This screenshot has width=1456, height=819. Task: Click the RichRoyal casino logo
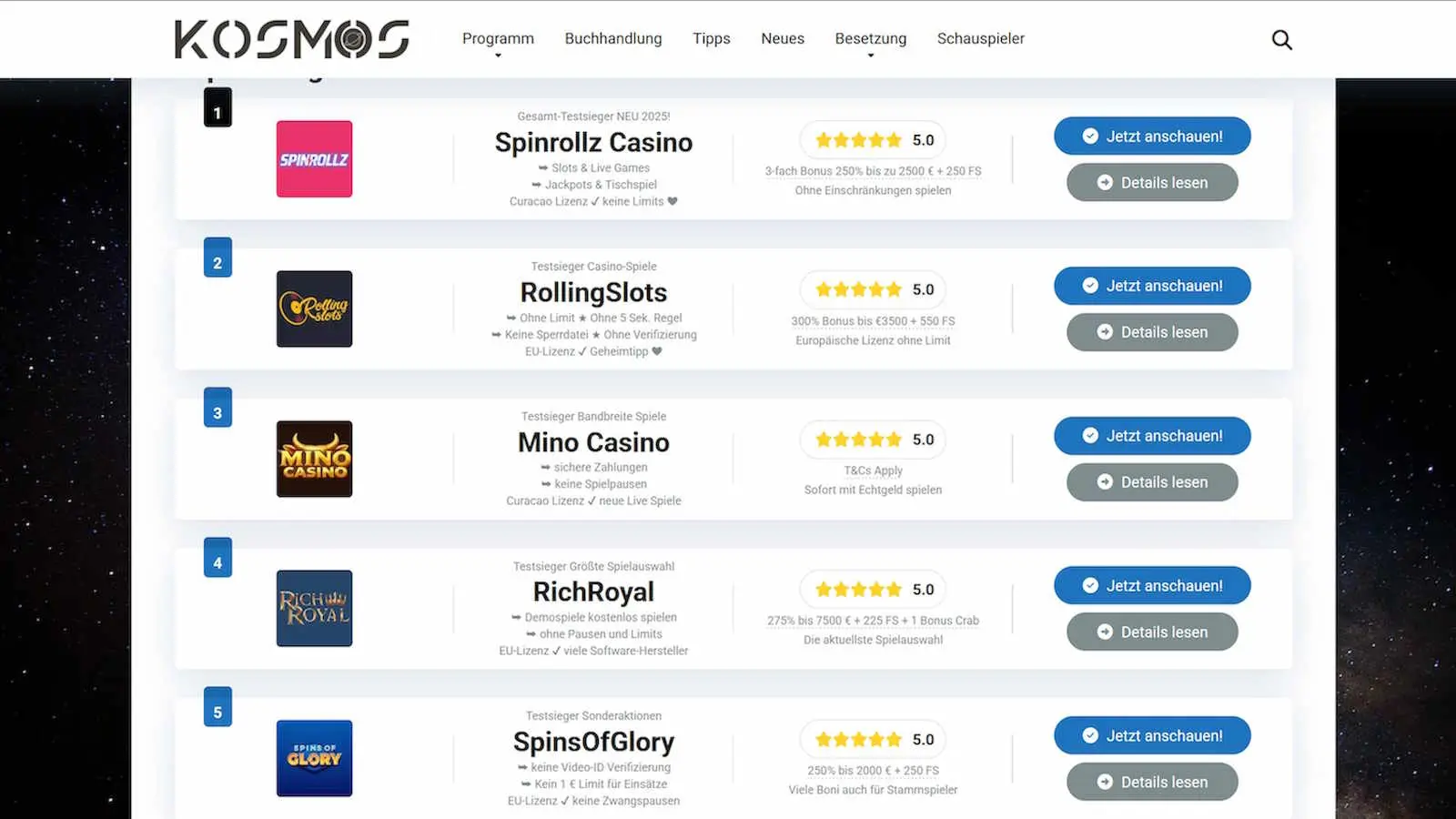coord(314,608)
